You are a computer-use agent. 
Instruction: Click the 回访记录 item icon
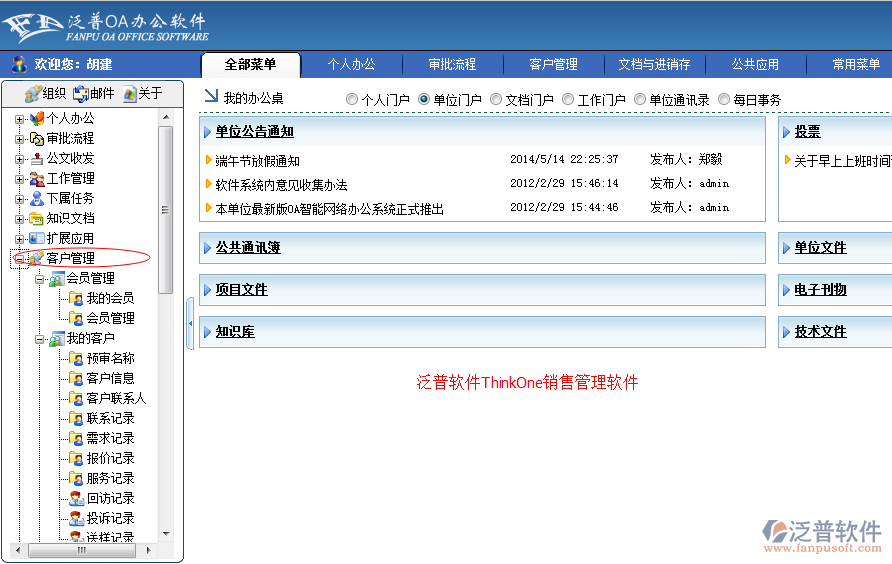pyautogui.click(x=76, y=499)
